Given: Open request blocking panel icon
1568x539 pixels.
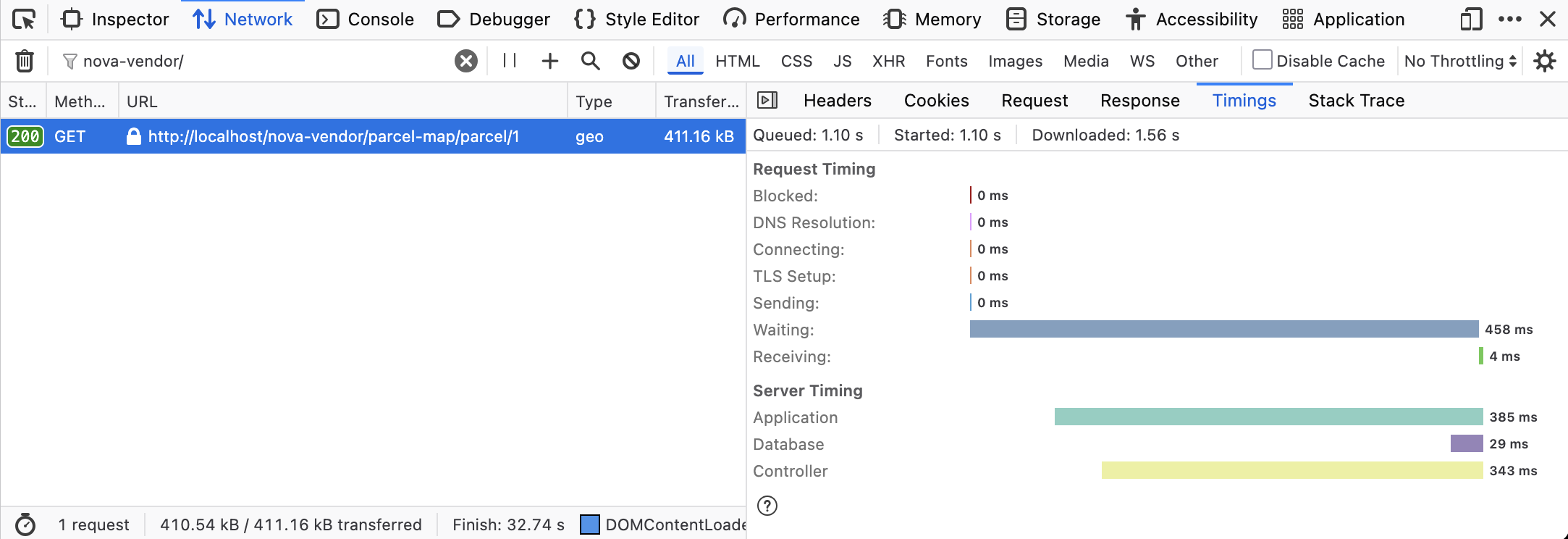Looking at the screenshot, I should pyautogui.click(x=631, y=61).
